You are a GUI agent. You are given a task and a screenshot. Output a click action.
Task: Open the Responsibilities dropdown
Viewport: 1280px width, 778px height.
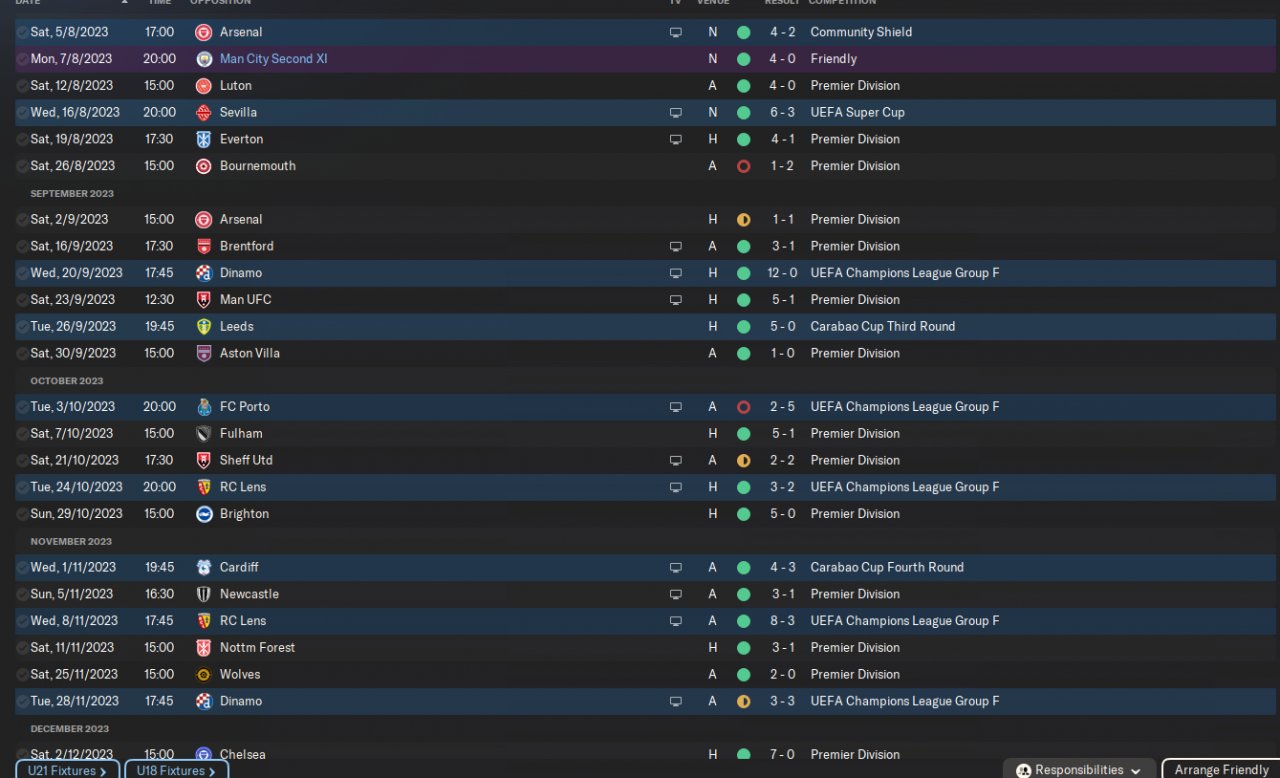pyautogui.click(x=1079, y=770)
